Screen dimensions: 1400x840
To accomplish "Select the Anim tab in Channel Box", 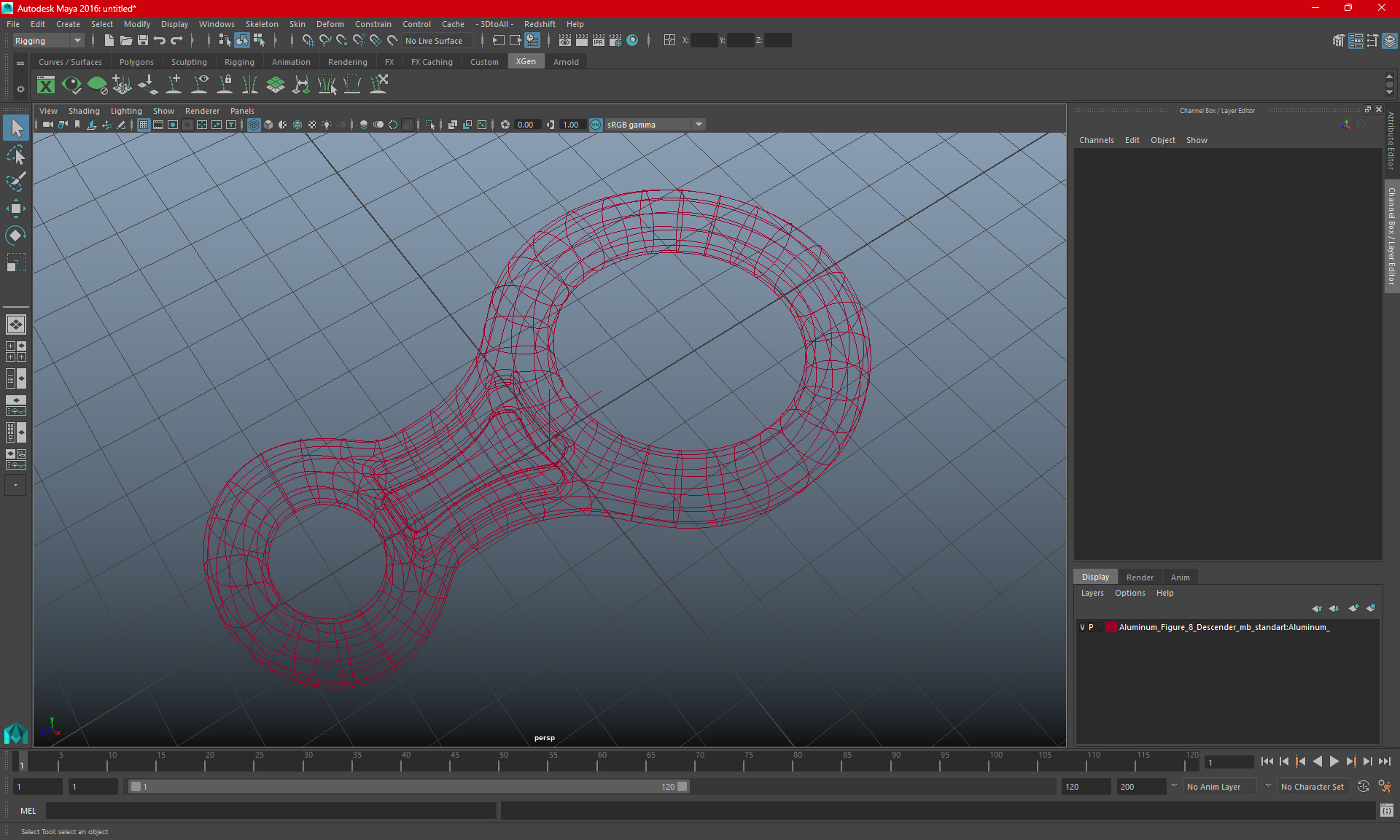I will click(x=1180, y=576).
